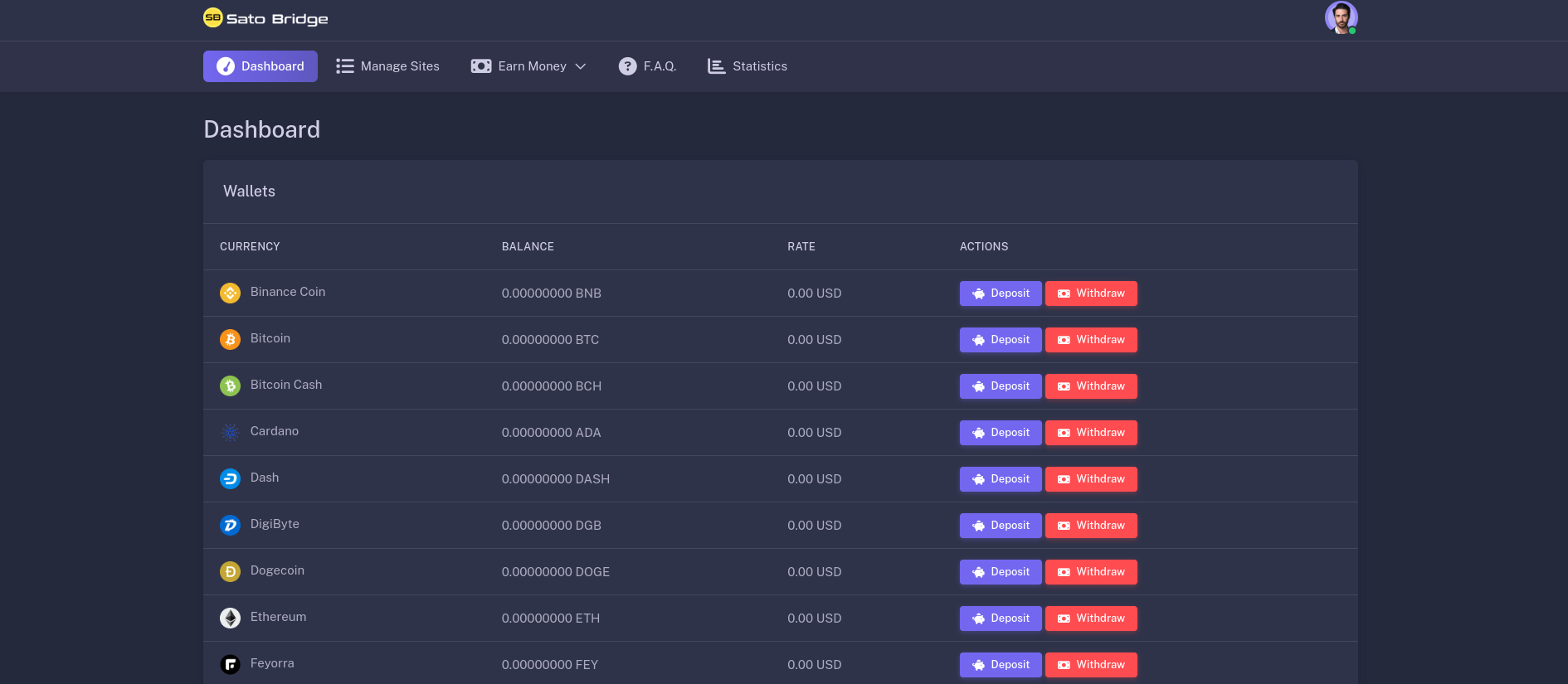This screenshot has width=1568, height=684.
Task: Click the Bitcoin Cash coin icon
Action: tap(230, 386)
